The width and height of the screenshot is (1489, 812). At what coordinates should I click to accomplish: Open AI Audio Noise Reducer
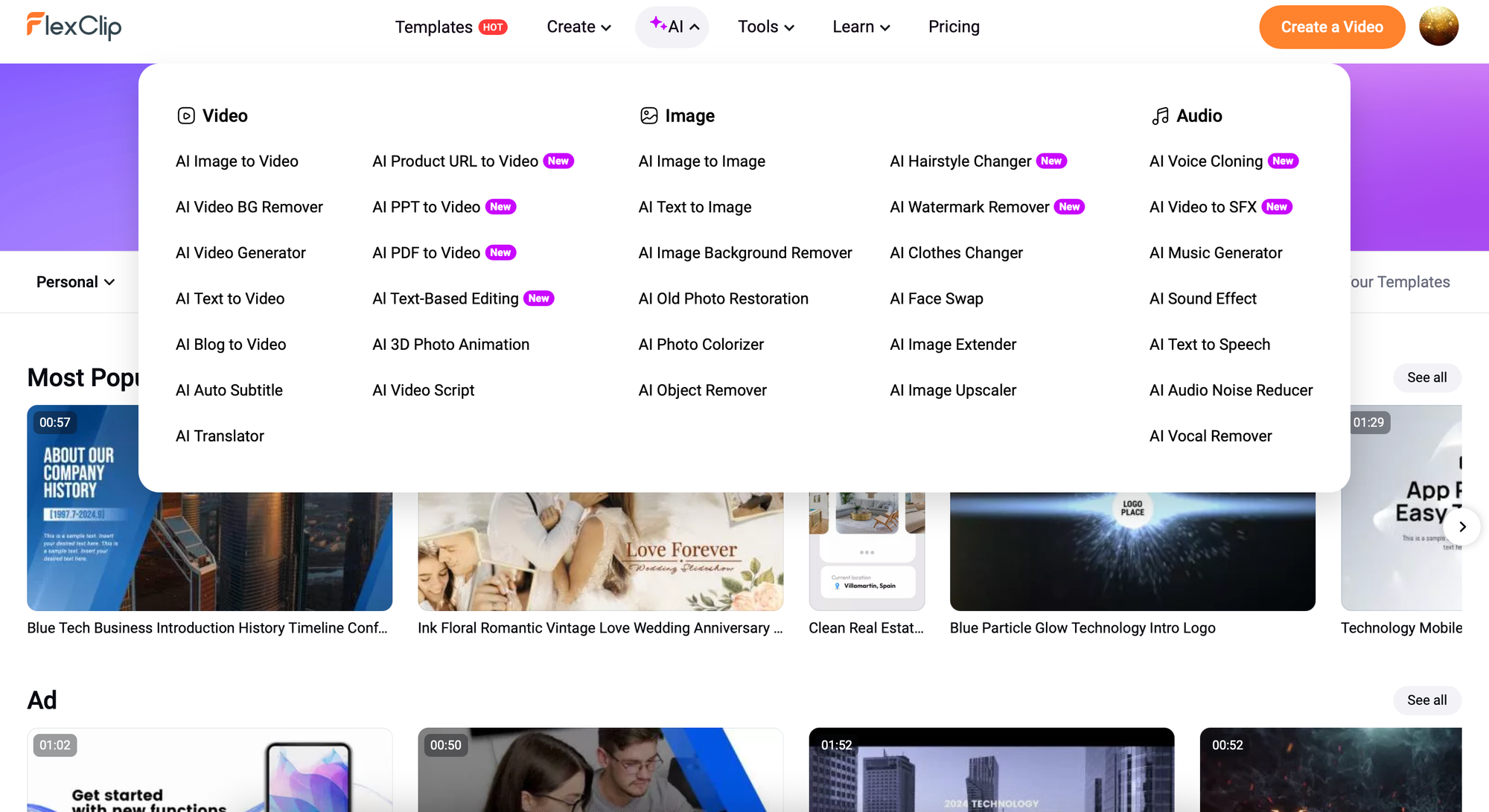point(1231,390)
